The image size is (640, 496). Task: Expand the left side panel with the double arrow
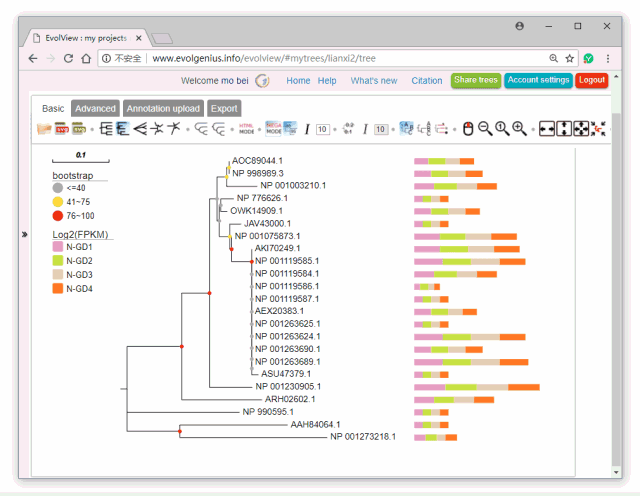(x=24, y=234)
